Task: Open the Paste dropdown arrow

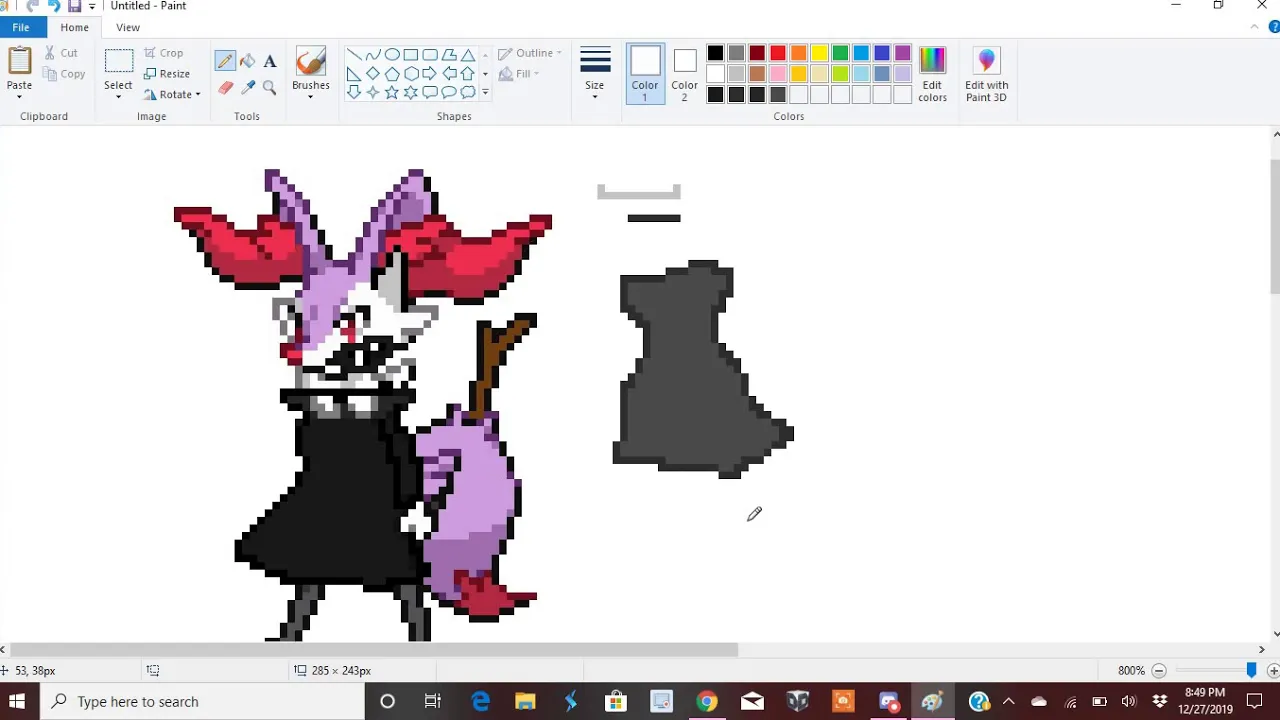Action: pyautogui.click(x=19, y=97)
